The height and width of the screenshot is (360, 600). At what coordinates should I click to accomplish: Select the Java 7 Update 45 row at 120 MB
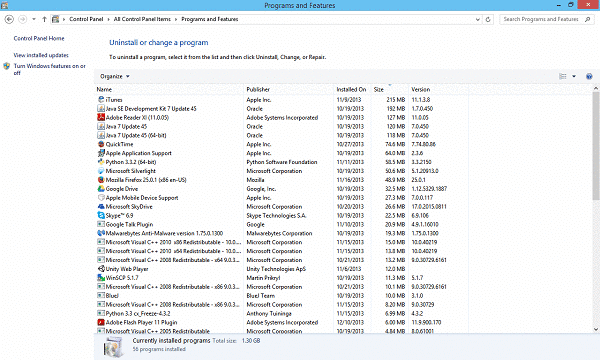(282, 127)
